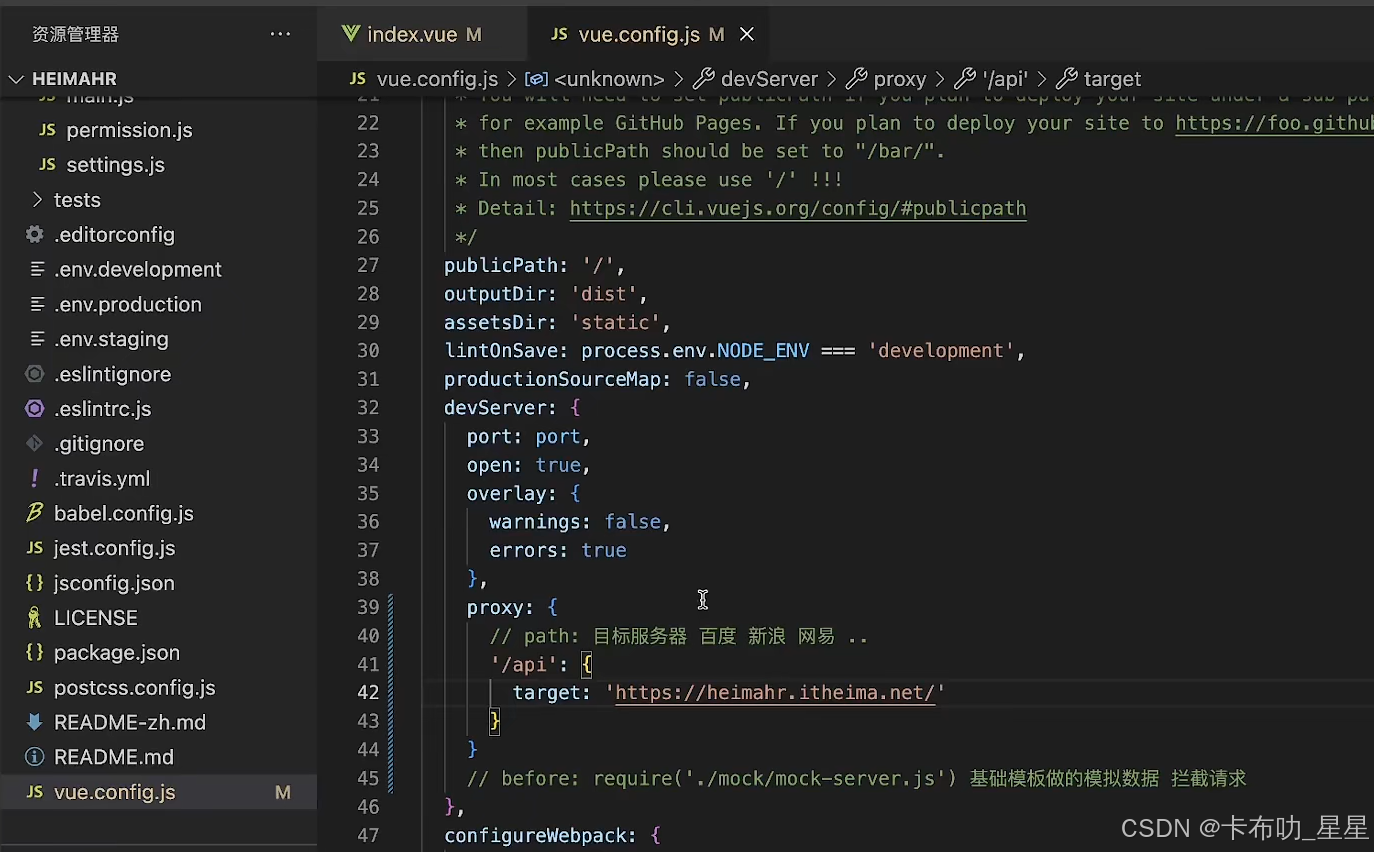Click the braces icon beside jsconfig.json
This screenshot has width=1374, height=852.
35,583
